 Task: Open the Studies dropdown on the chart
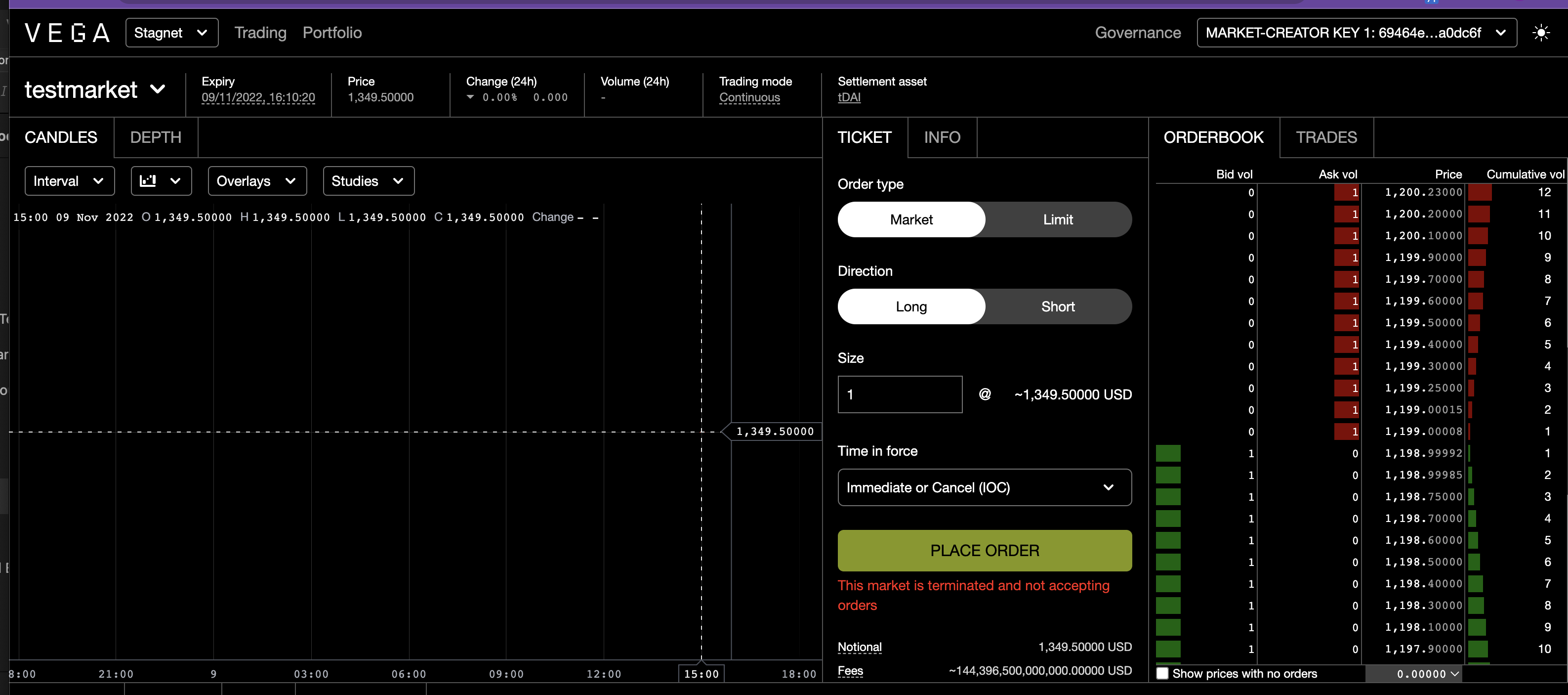click(368, 180)
